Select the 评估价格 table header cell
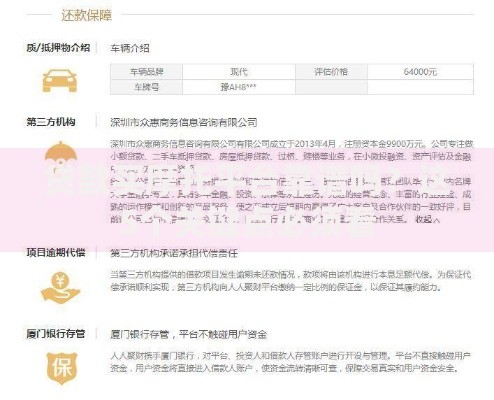The image size is (494, 400). 331,72
